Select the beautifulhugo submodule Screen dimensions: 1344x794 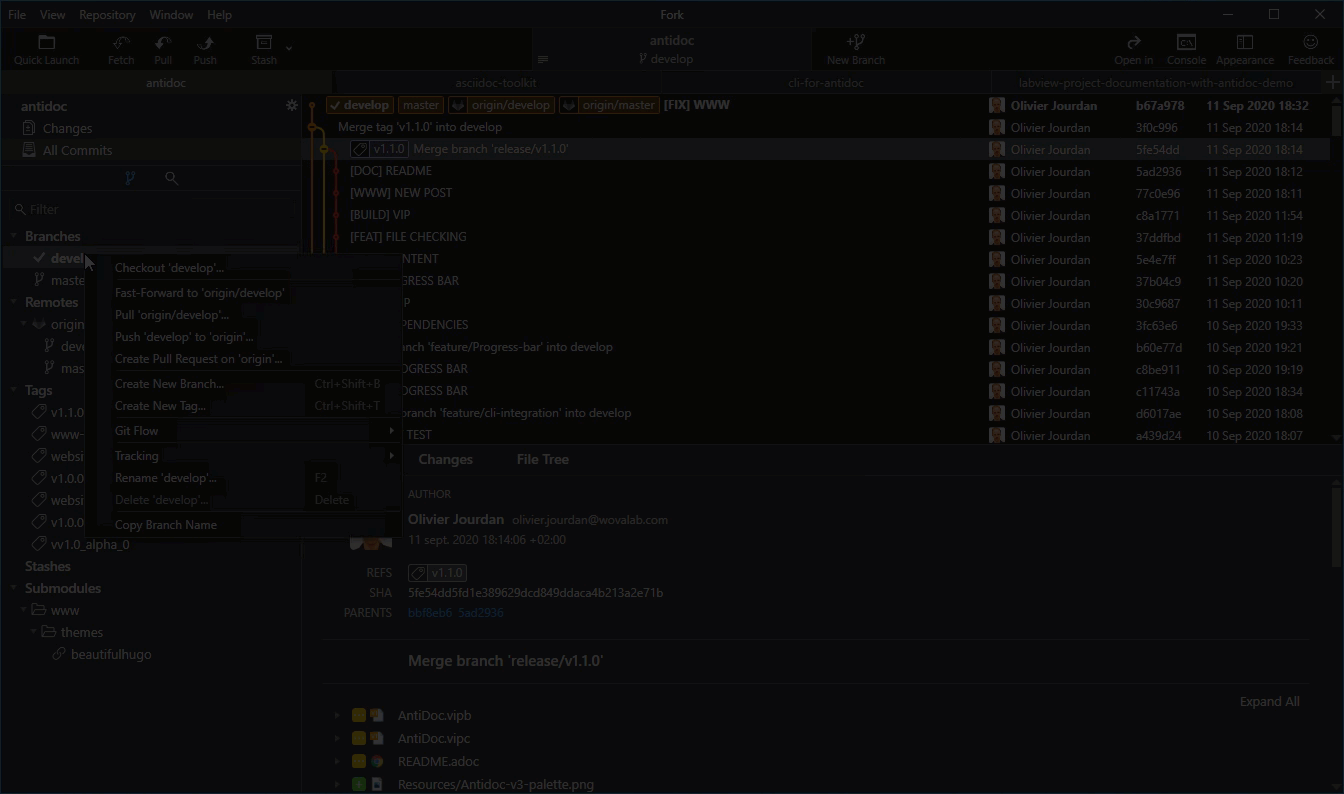pos(111,654)
